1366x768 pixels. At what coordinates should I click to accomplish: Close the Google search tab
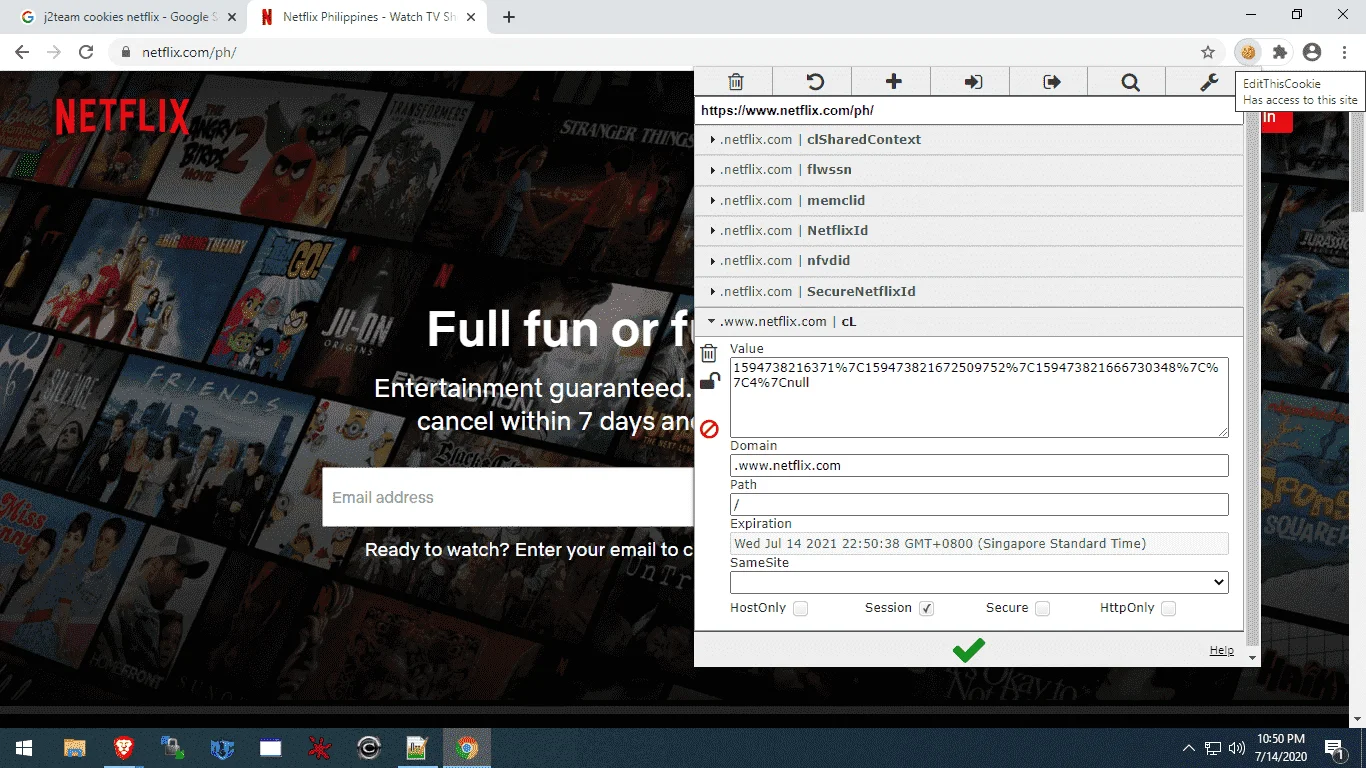[x=232, y=17]
